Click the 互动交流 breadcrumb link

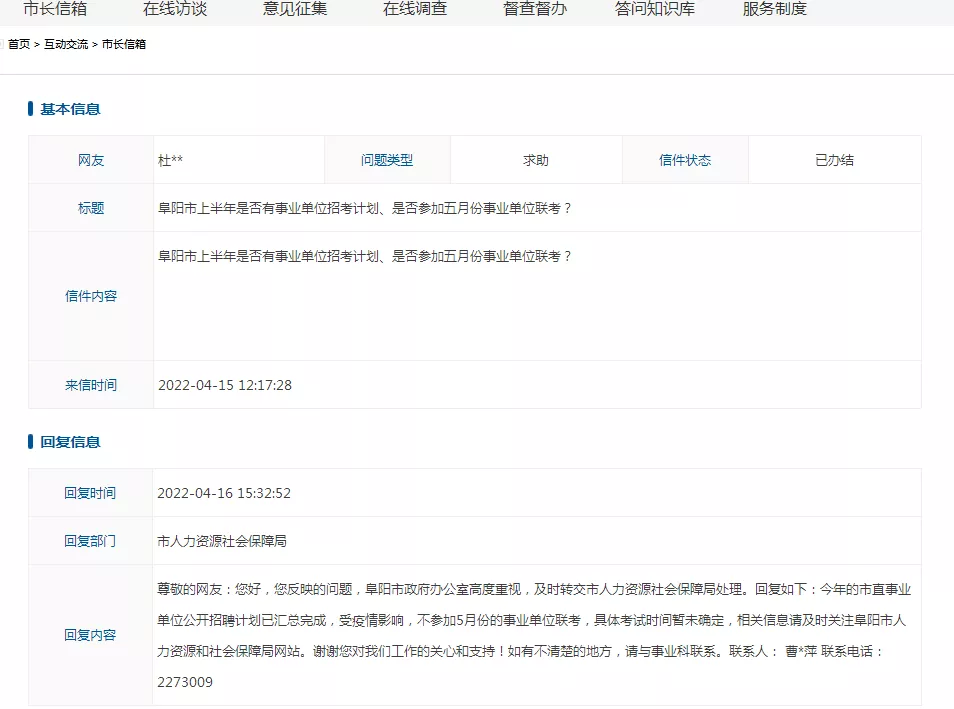click(x=66, y=44)
